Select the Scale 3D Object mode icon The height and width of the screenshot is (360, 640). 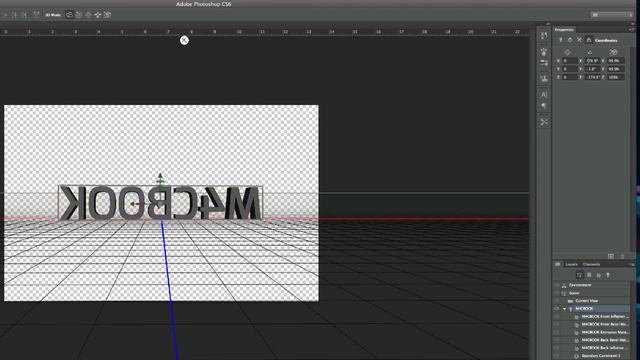coord(107,15)
